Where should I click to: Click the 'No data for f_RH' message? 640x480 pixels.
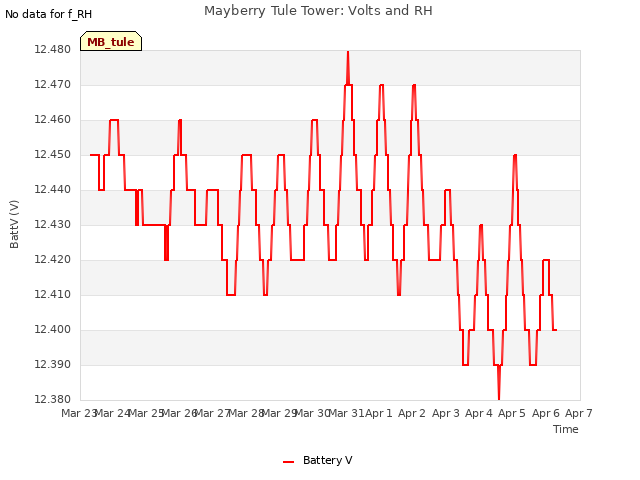coord(48,14)
